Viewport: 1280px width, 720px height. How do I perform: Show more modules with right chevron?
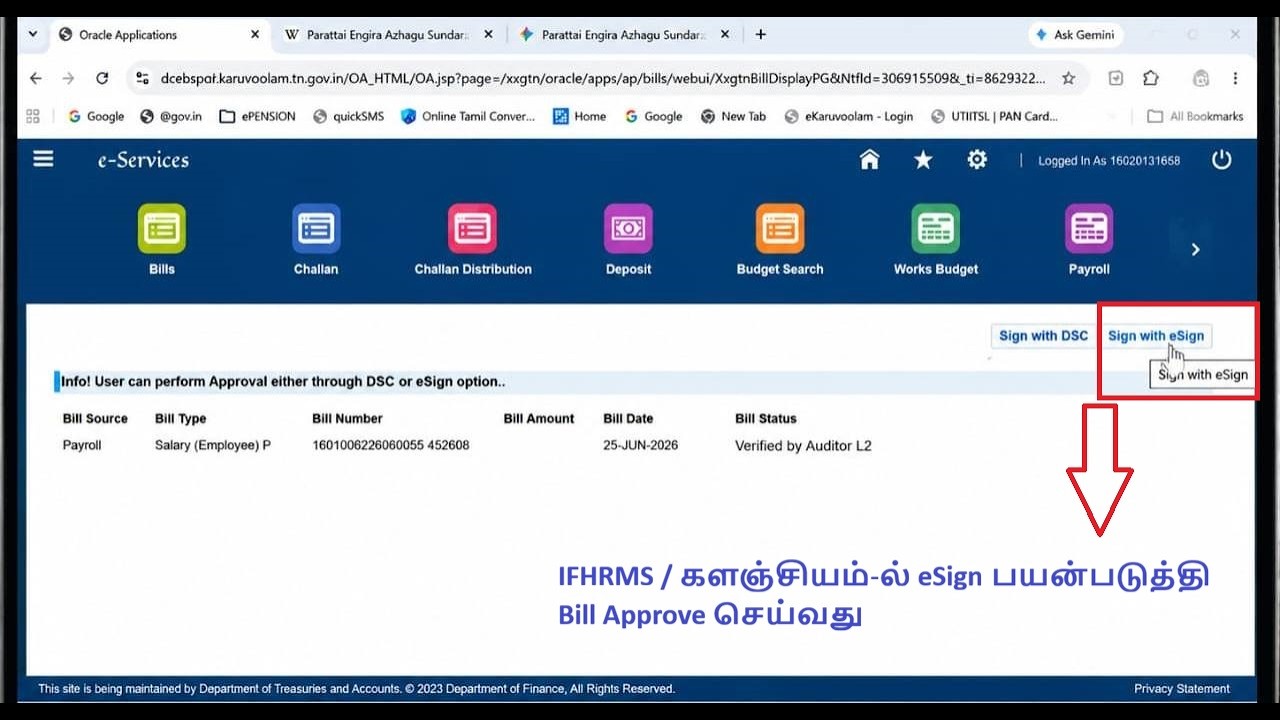coord(1195,249)
